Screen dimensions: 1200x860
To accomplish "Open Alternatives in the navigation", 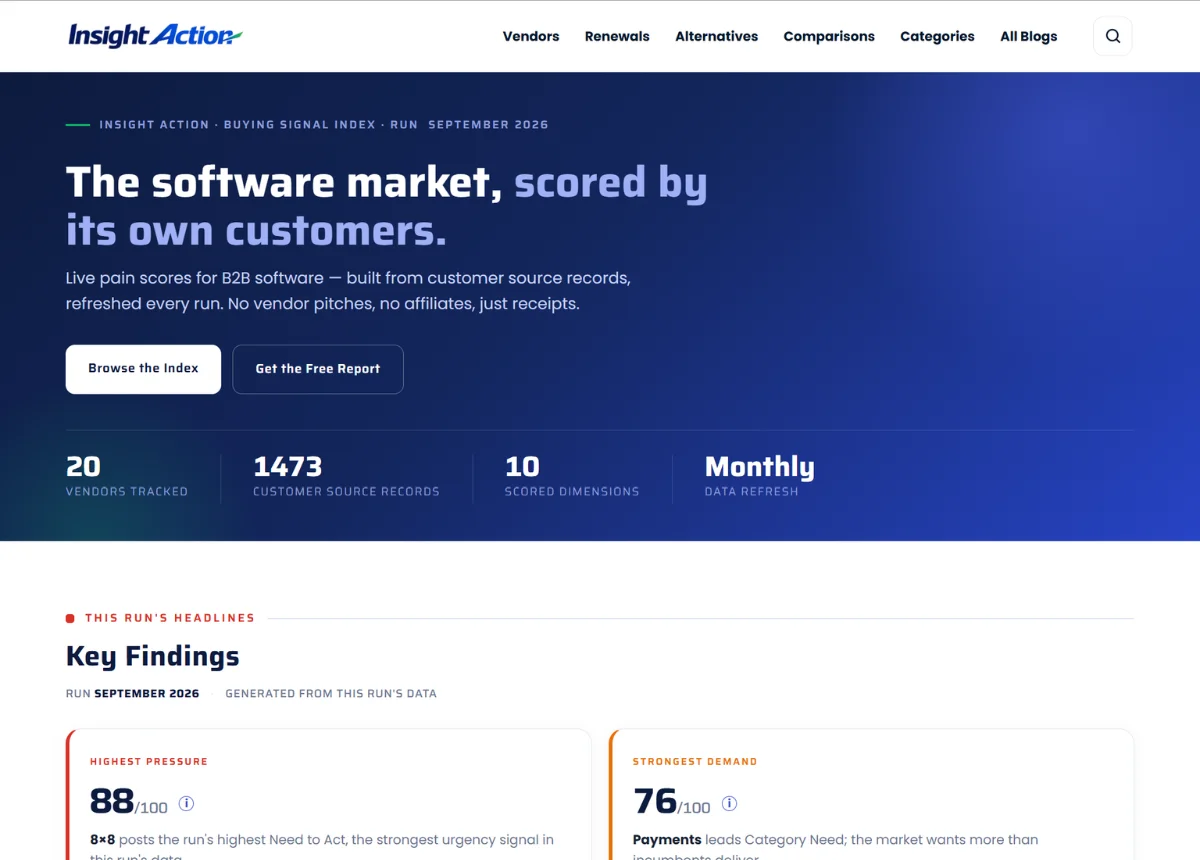I will 716,36.
